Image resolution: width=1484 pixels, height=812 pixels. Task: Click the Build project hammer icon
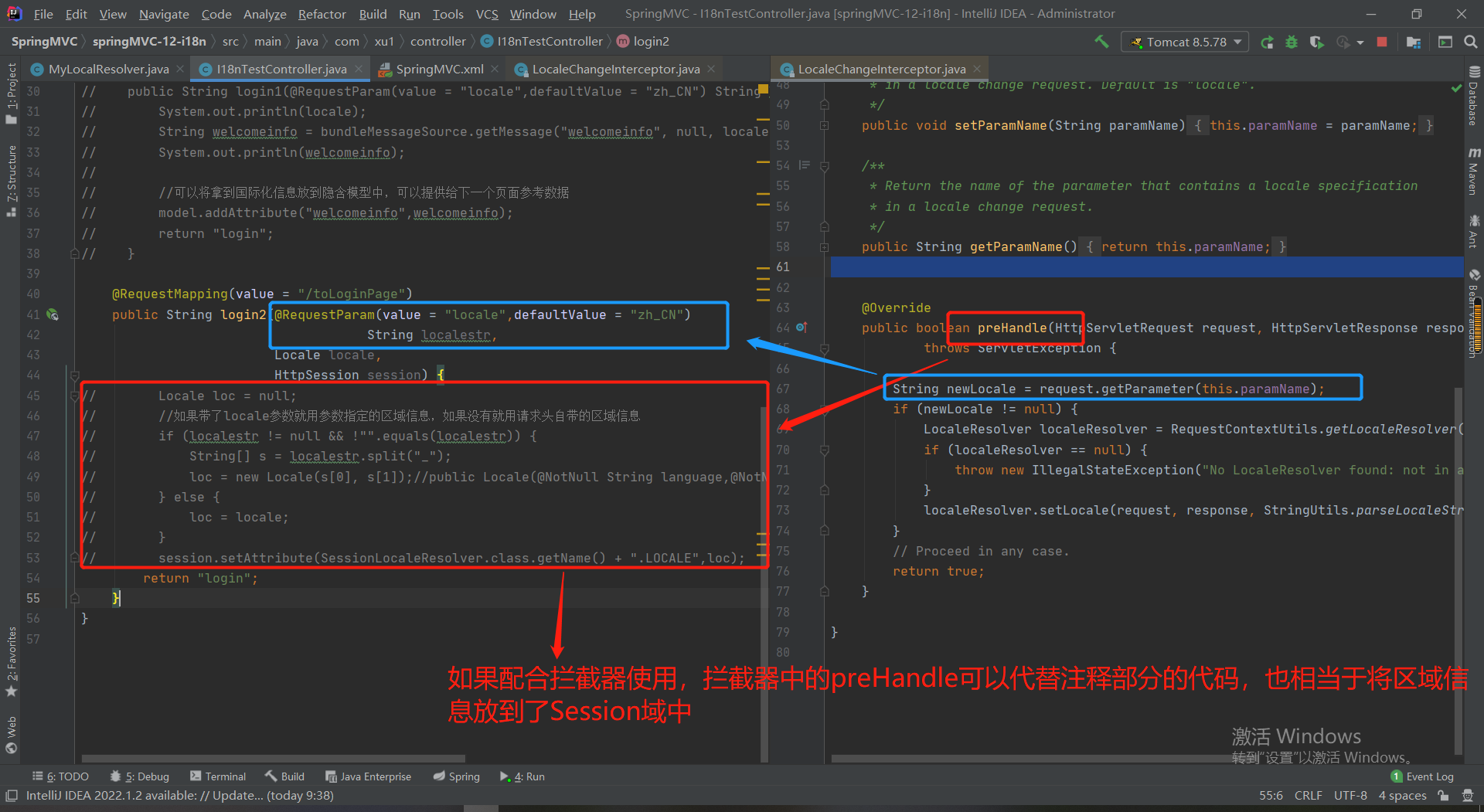click(x=1101, y=42)
